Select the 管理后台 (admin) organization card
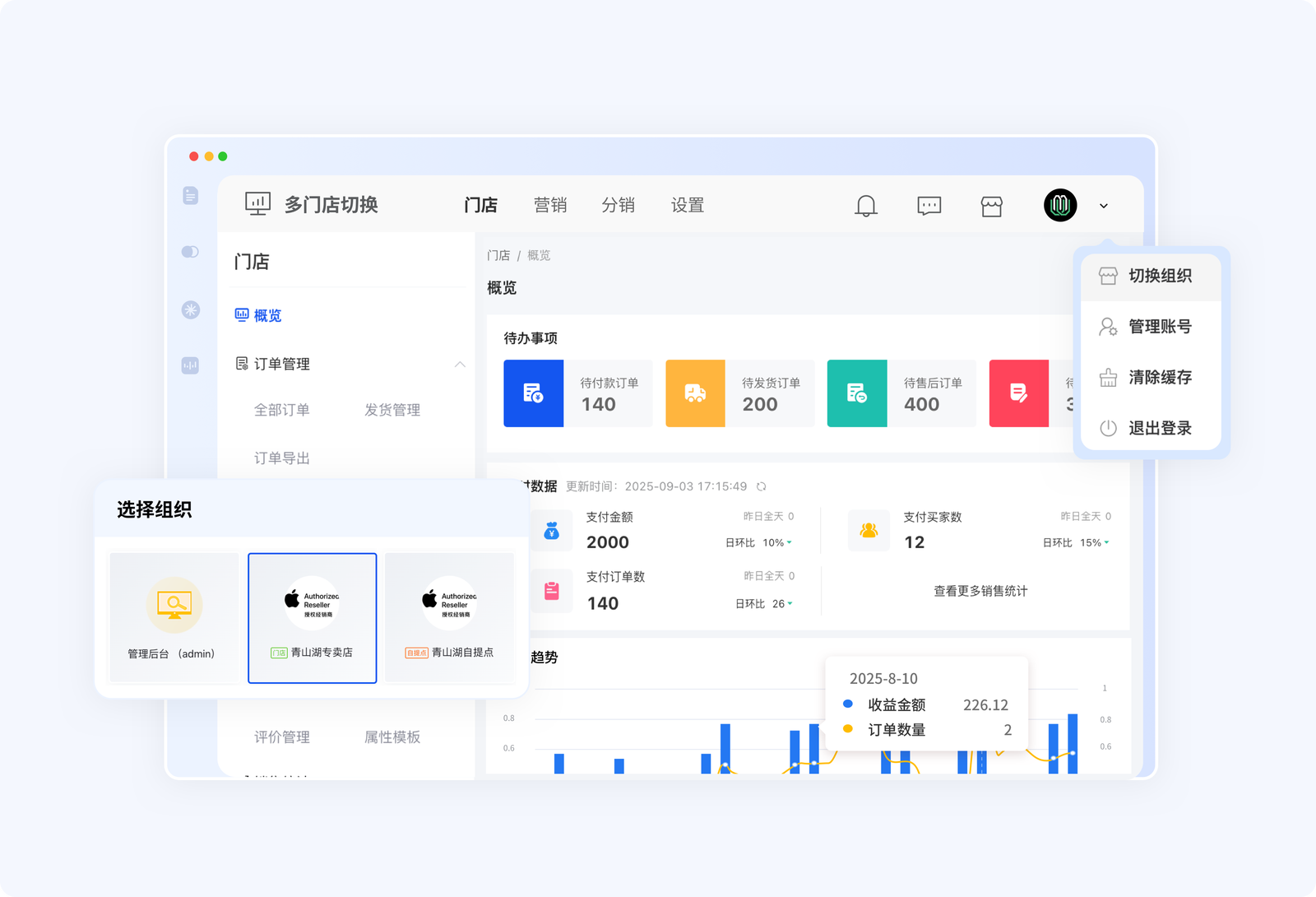This screenshot has width=1316, height=897. 174,617
